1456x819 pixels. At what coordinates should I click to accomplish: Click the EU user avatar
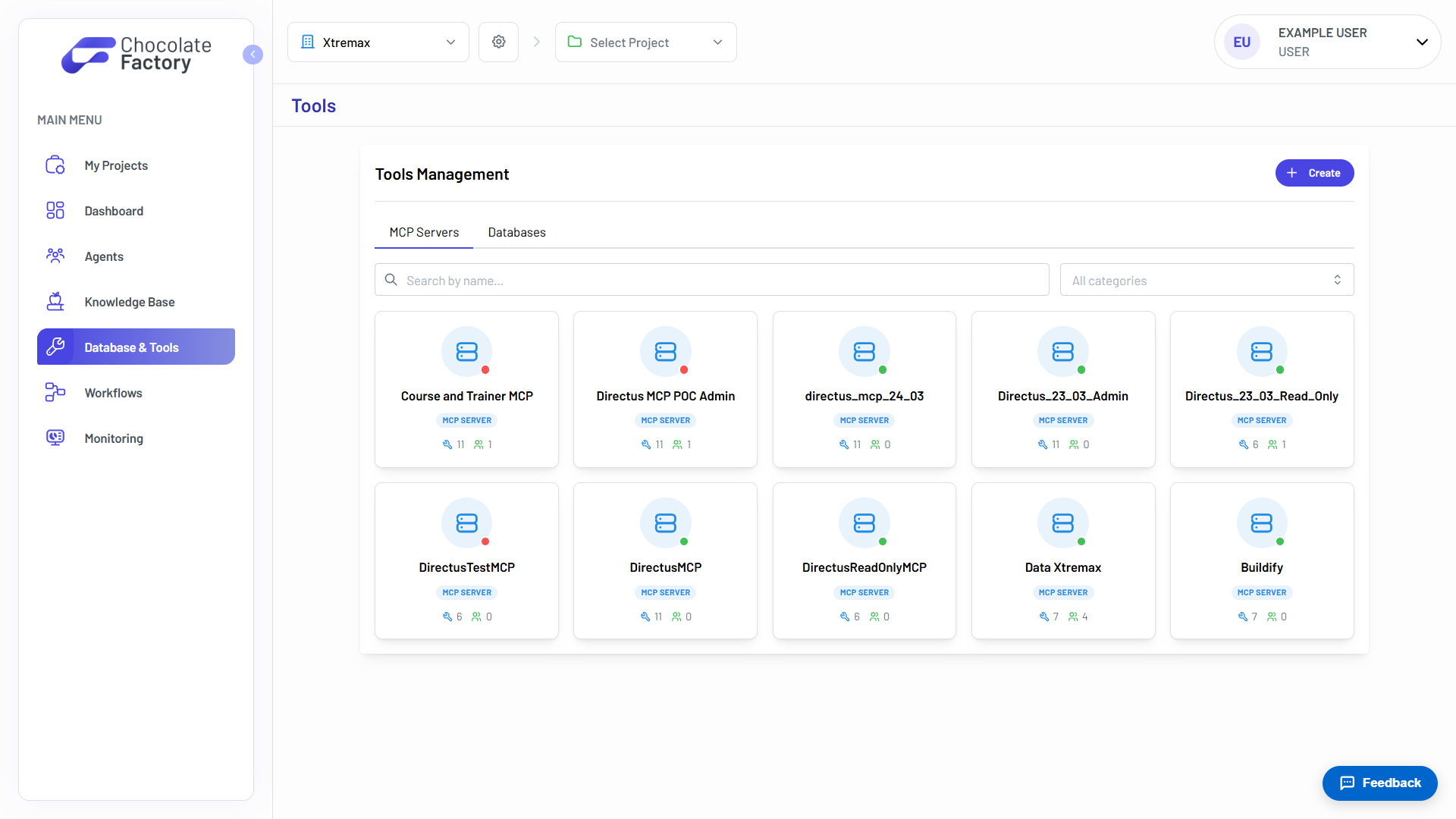1242,42
